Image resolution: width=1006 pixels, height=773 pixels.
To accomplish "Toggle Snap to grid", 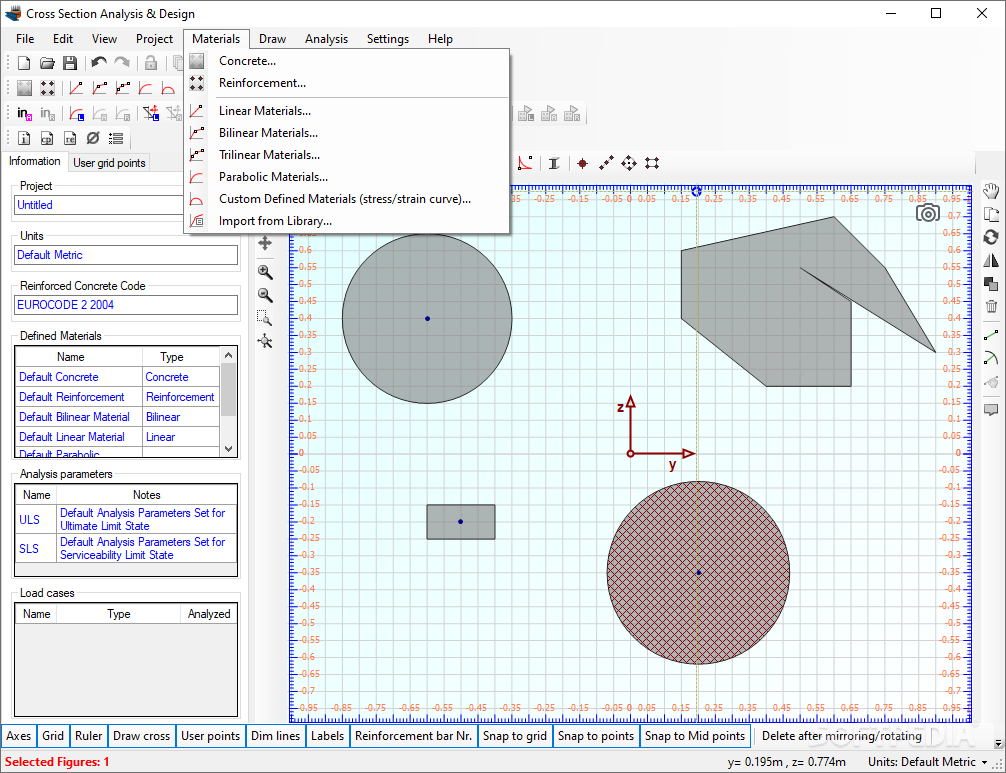I will (x=515, y=736).
